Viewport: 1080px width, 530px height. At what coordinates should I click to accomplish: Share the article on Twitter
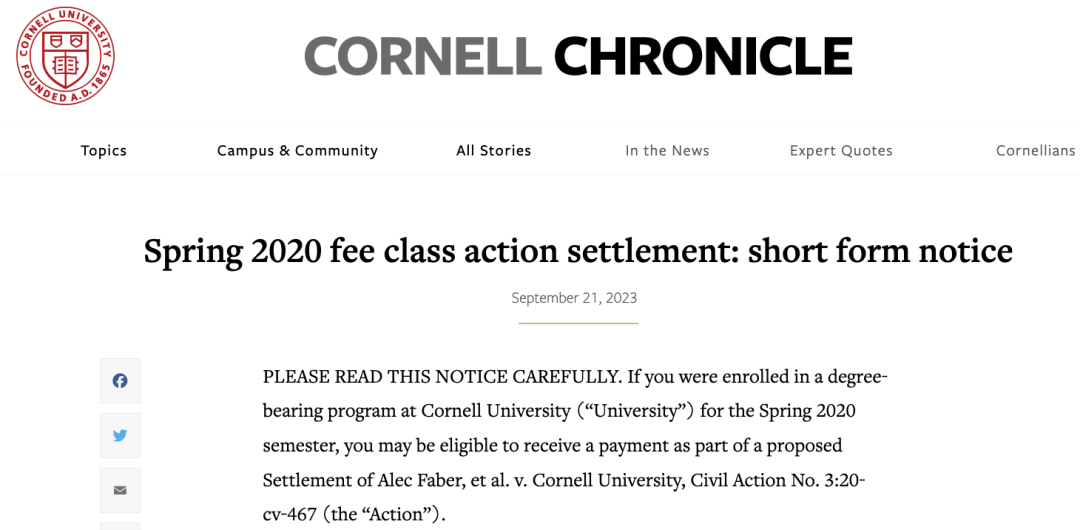(120, 436)
